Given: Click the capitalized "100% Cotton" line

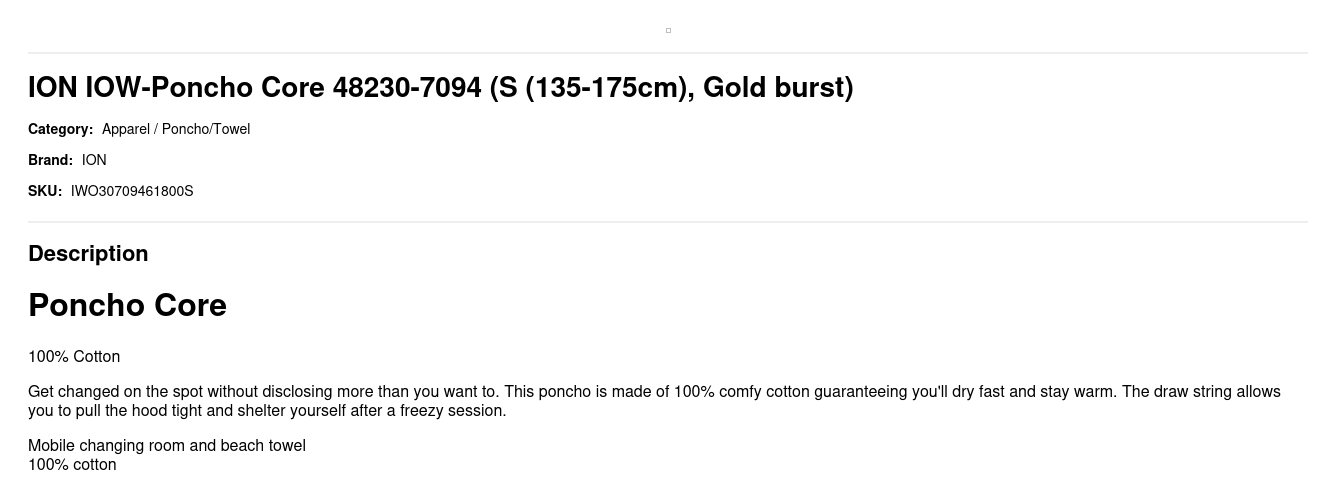Looking at the screenshot, I should (74, 357).
